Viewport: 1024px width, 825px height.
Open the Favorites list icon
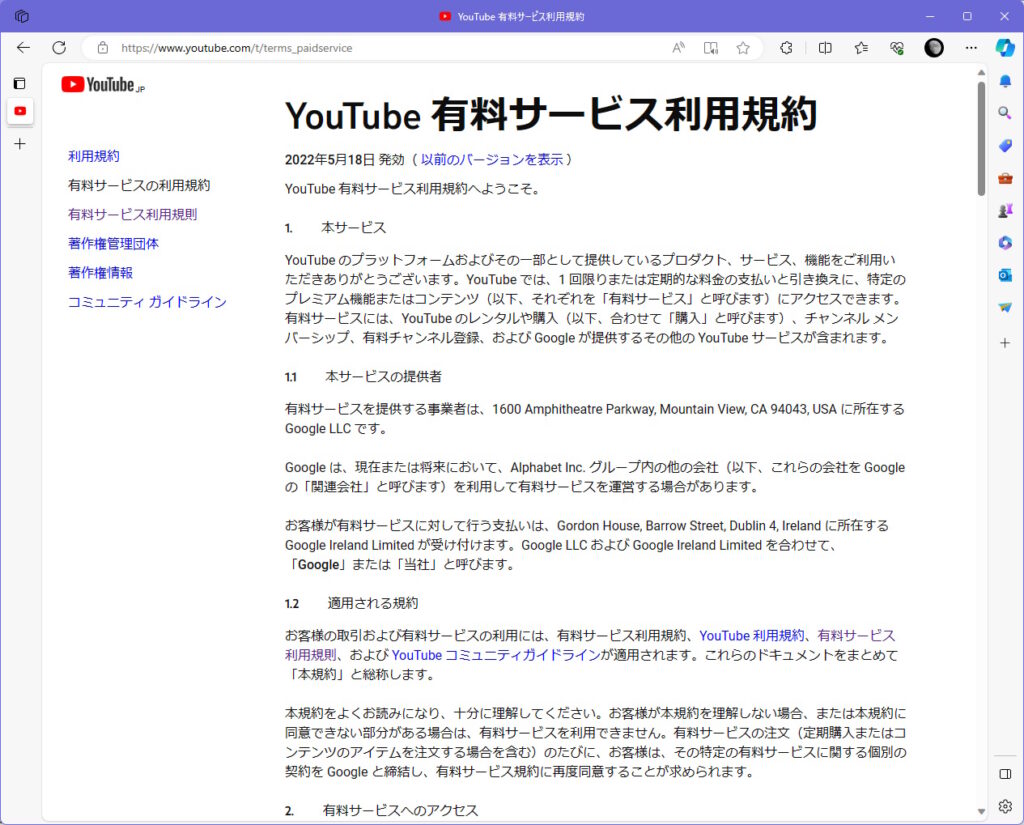861,48
